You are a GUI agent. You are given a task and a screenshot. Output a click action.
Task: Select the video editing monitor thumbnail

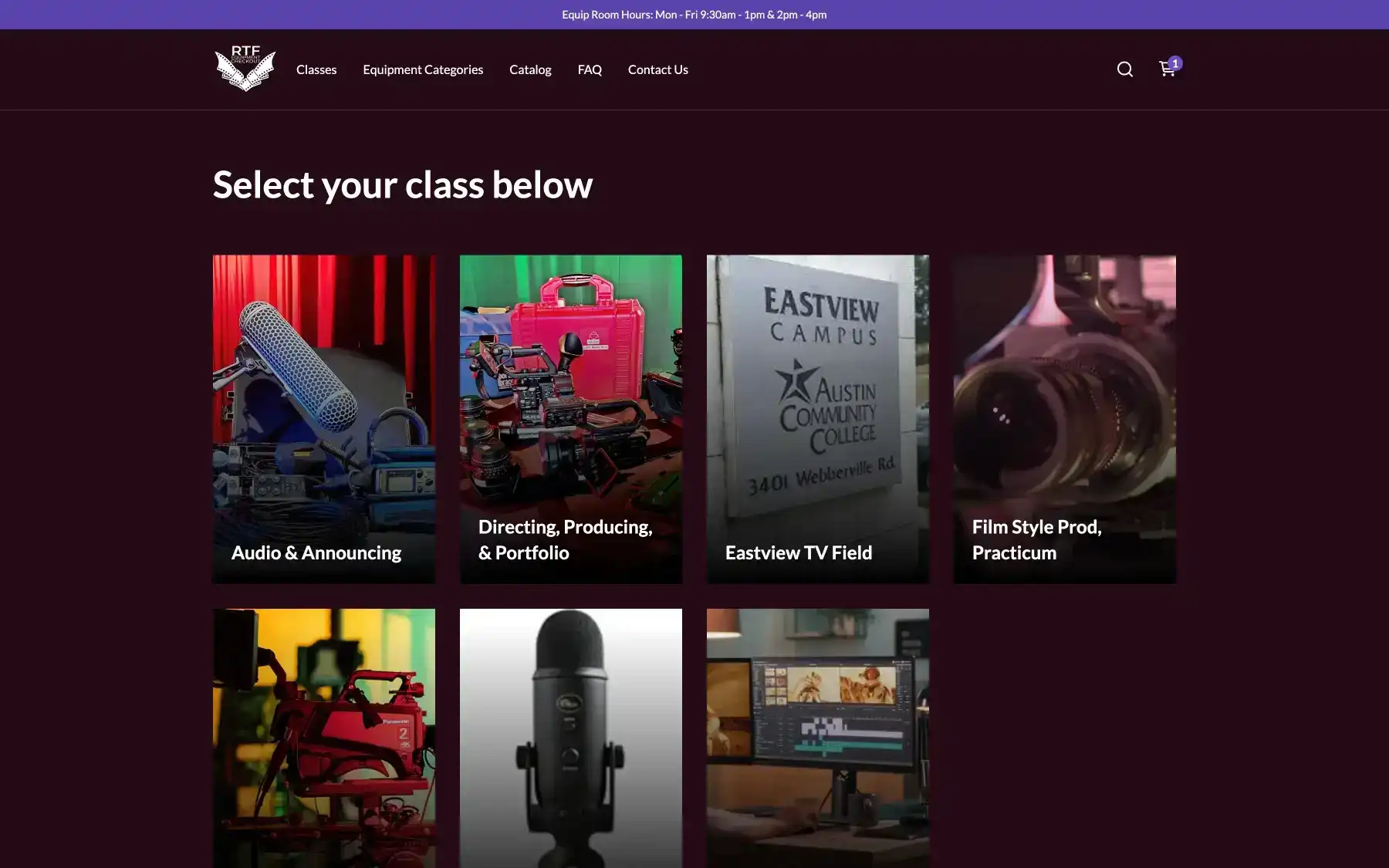pyautogui.click(x=818, y=738)
